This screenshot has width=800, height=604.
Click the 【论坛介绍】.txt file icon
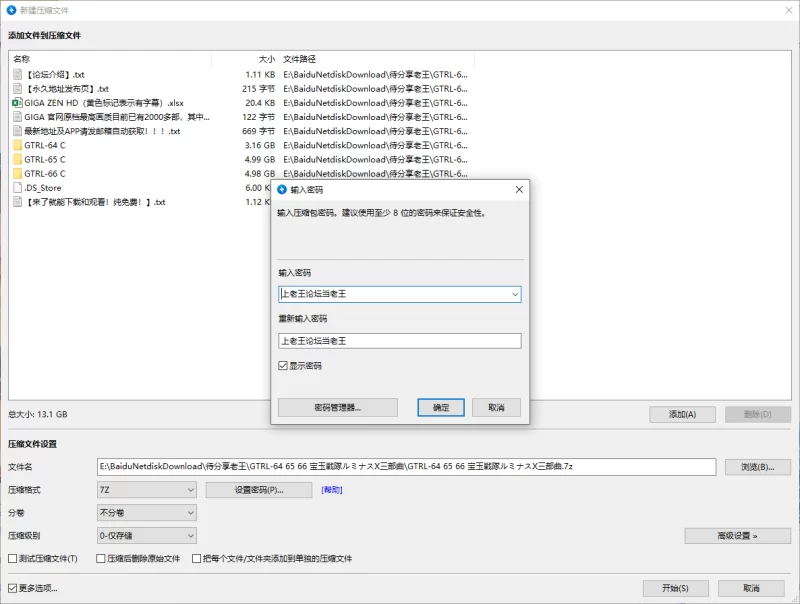(x=17, y=74)
